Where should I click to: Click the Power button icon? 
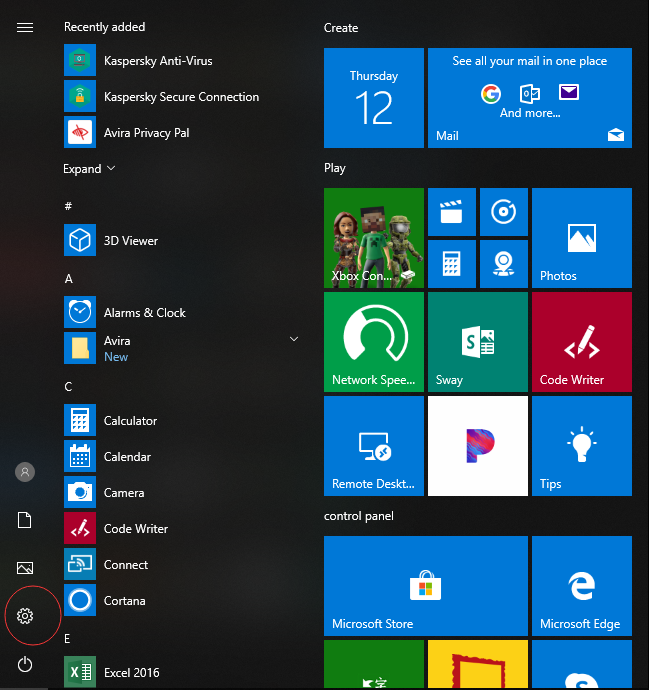pyautogui.click(x=25, y=664)
